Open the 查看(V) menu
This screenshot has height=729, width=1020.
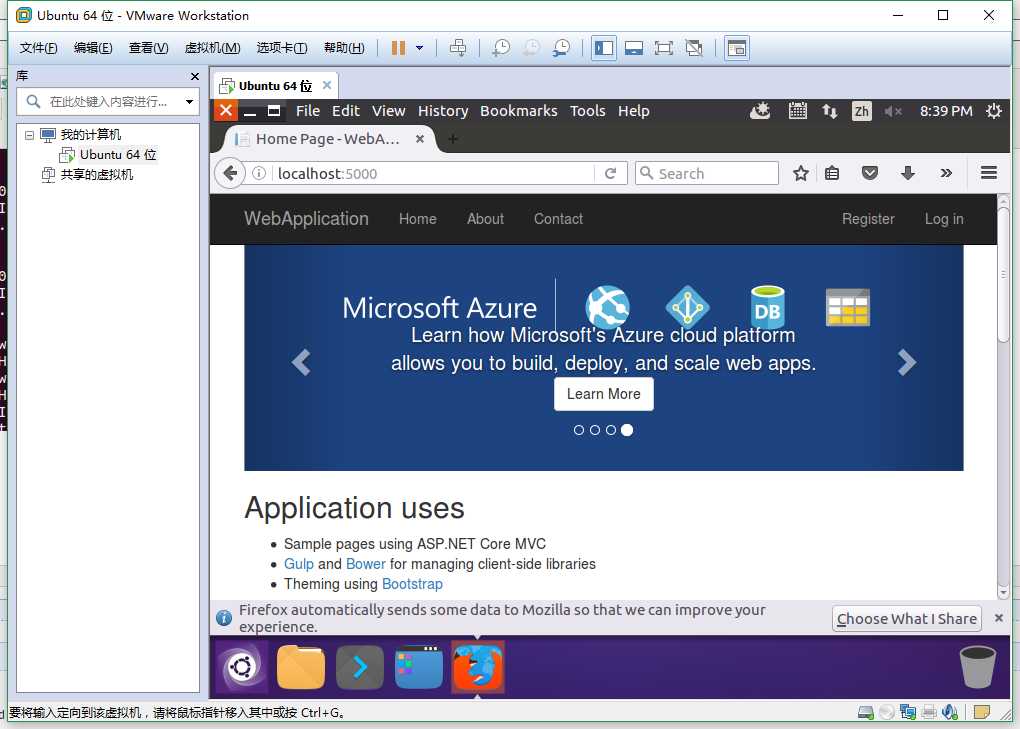pos(148,47)
